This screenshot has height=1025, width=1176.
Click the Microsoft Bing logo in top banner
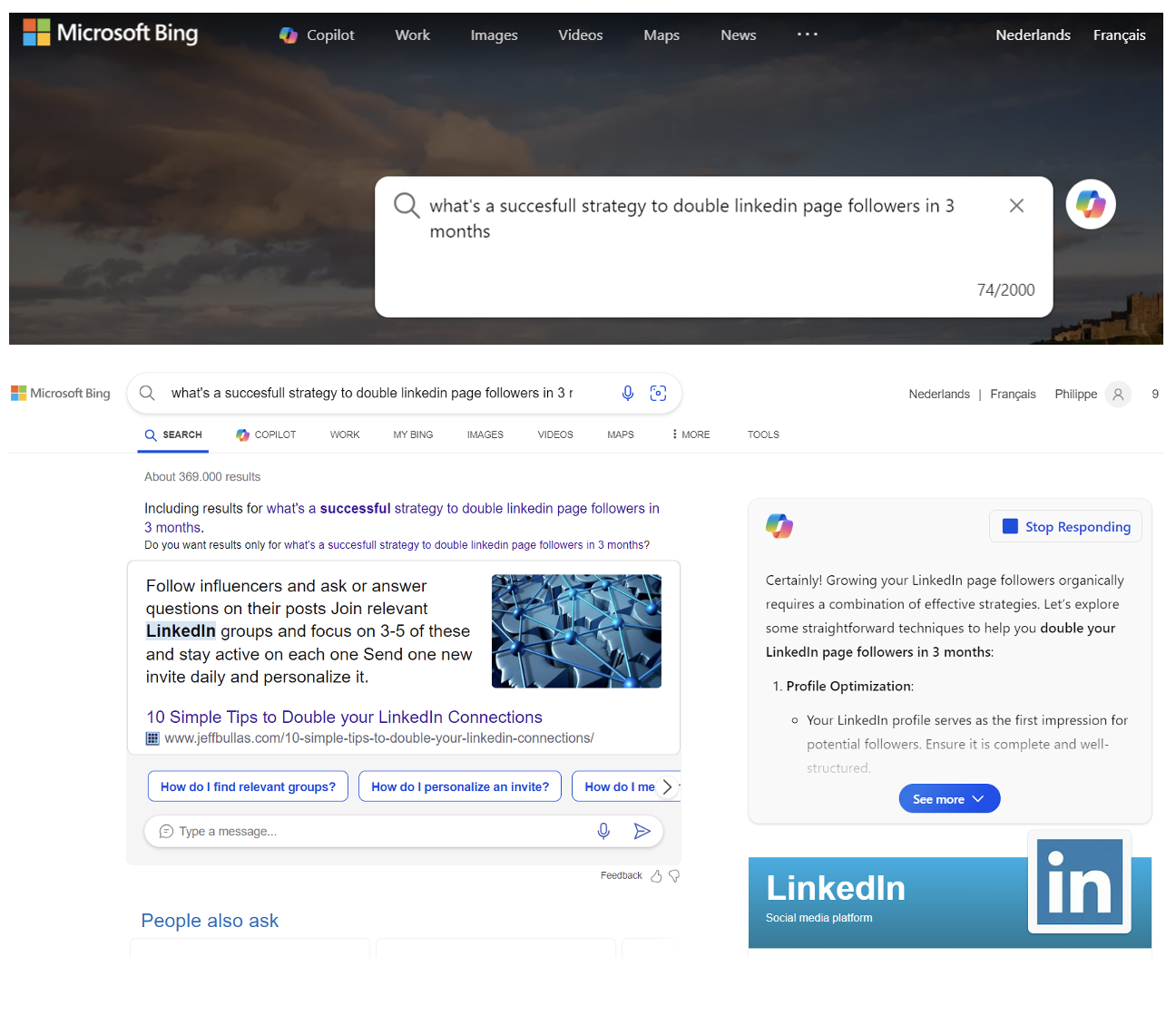click(110, 33)
